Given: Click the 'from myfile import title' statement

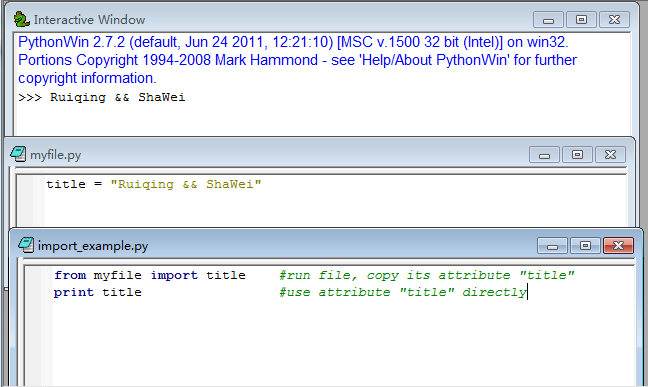Looking at the screenshot, I should tap(150, 275).
